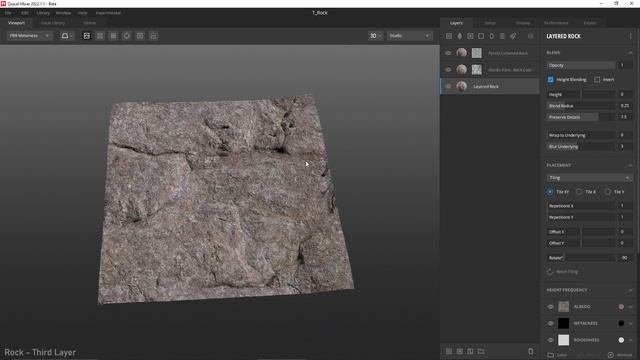Viewport: 640px width, 360px height.
Task: Hide the topmost rock layer with its eye
Action: point(448,53)
